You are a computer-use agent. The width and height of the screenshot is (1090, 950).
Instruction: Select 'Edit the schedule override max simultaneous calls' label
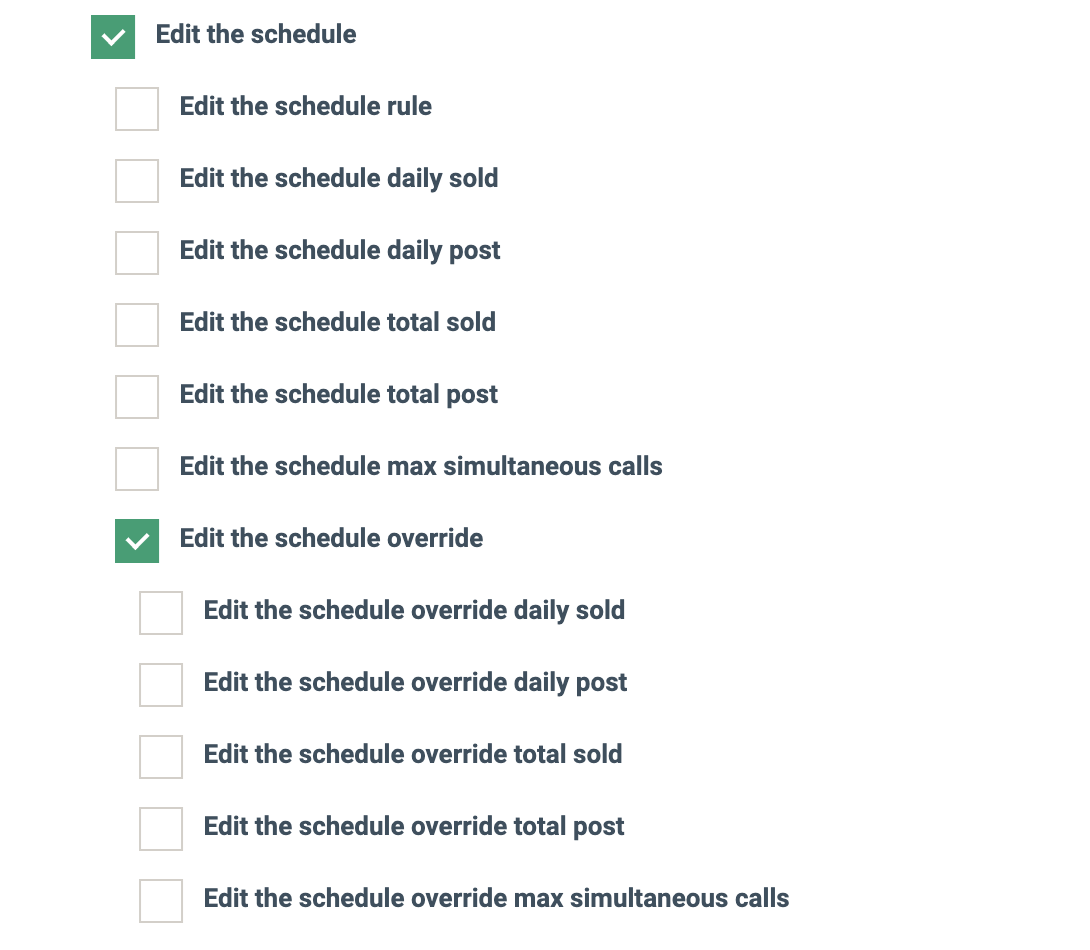tap(496, 898)
